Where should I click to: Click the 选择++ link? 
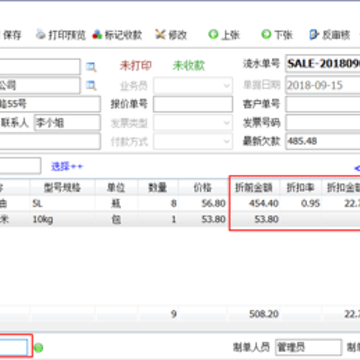pyautogui.click(x=67, y=166)
